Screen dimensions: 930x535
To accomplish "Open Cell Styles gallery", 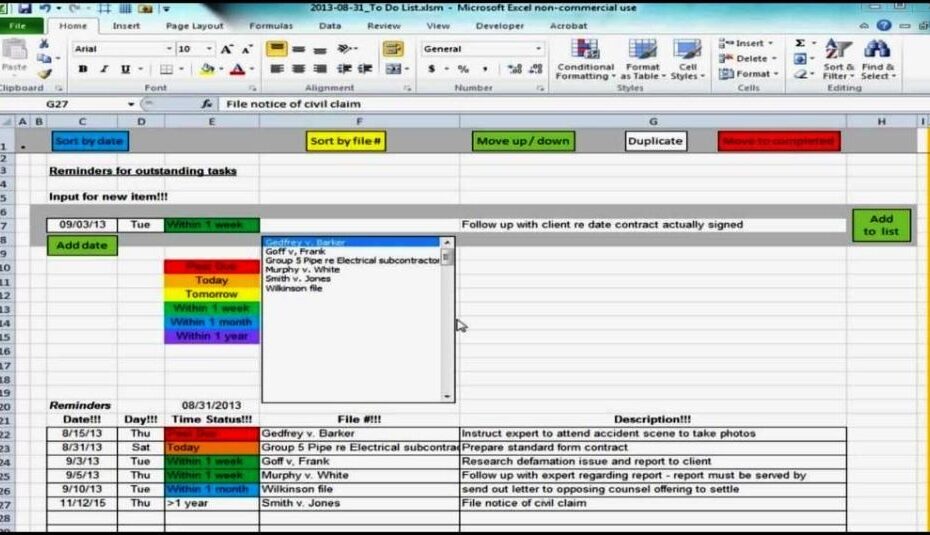I will pos(687,59).
